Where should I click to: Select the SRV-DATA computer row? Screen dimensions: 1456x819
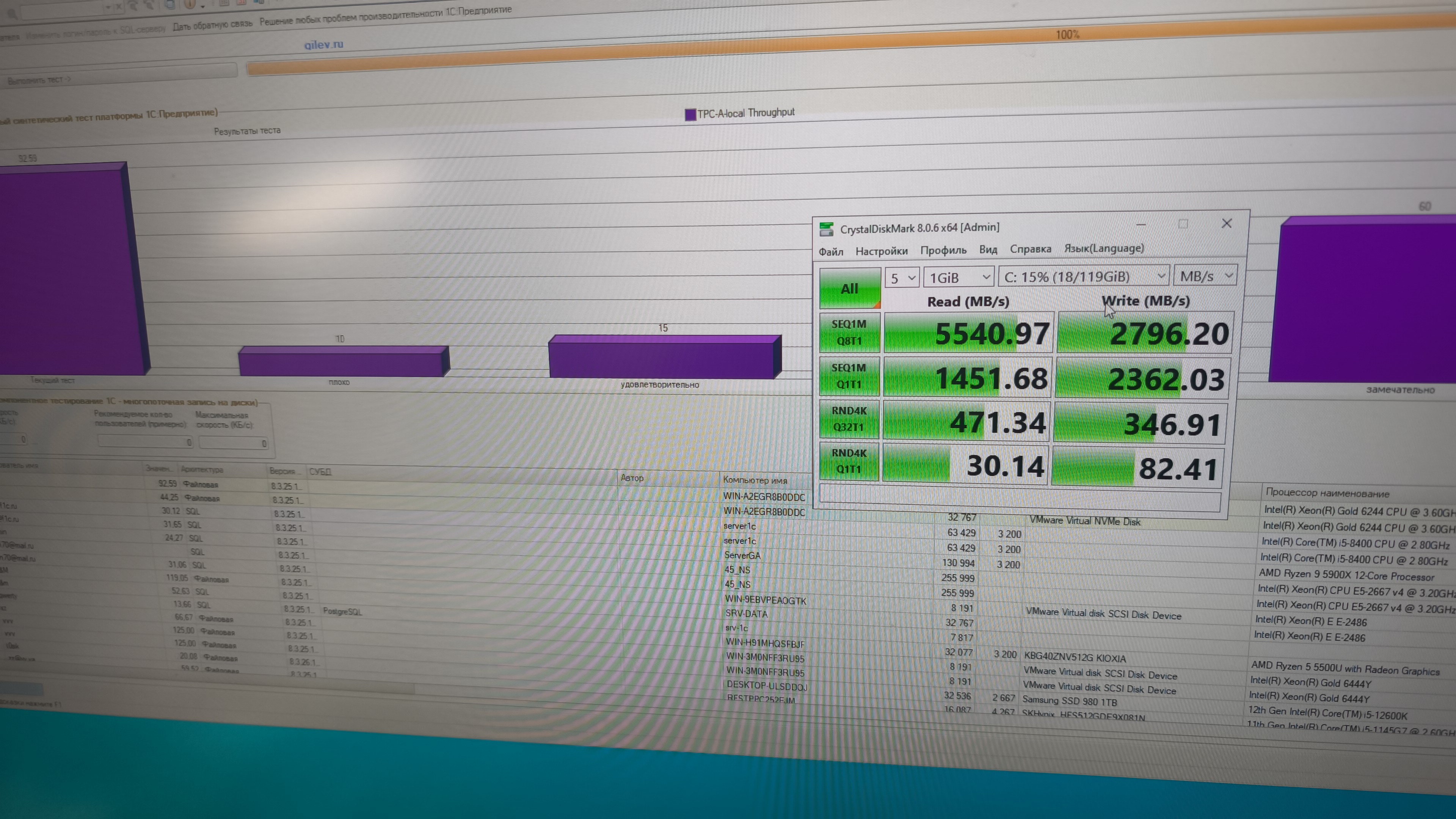click(746, 613)
